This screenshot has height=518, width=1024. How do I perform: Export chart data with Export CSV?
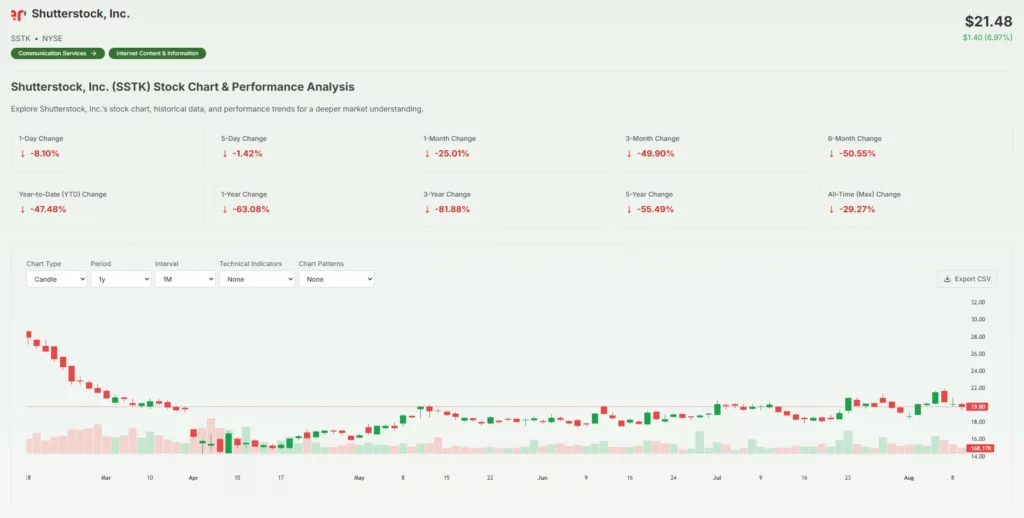tap(967, 279)
